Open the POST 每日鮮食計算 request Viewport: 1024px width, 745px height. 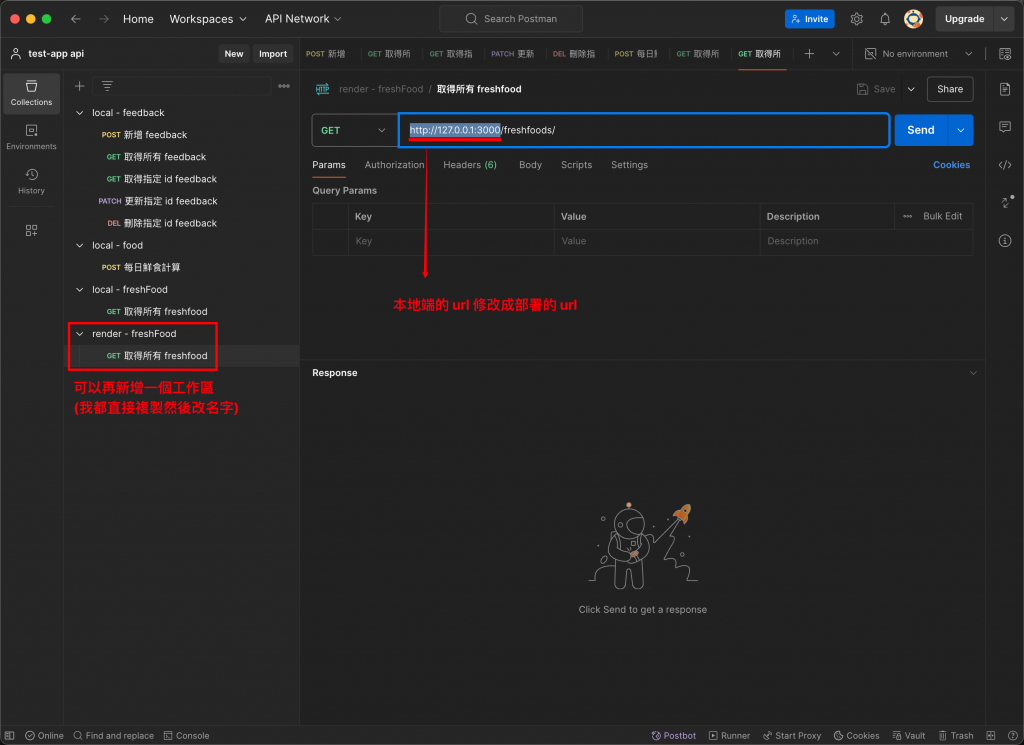point(182,268)
